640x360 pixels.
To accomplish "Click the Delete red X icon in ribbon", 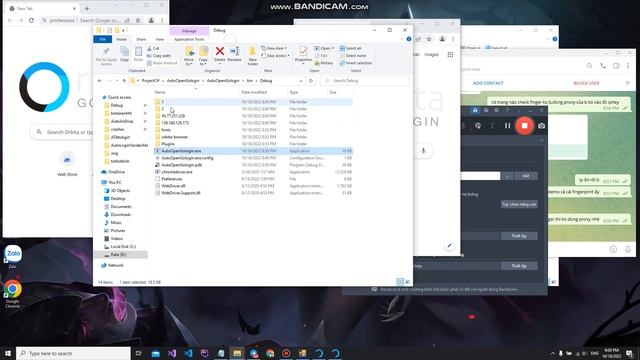I will [x=220, y=51].
